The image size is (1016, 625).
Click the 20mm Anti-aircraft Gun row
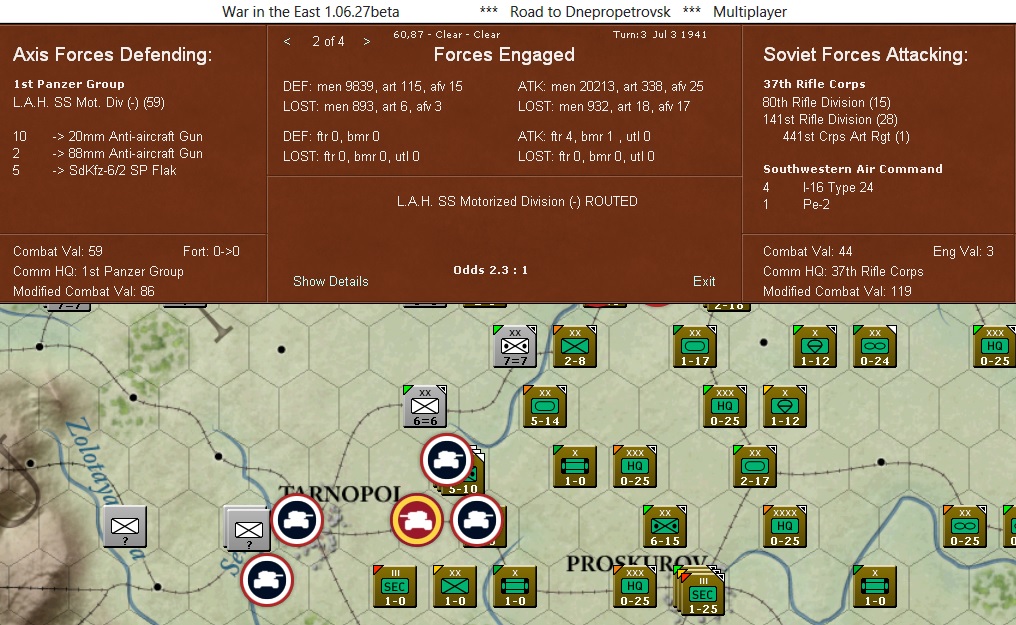click(108, 137)
